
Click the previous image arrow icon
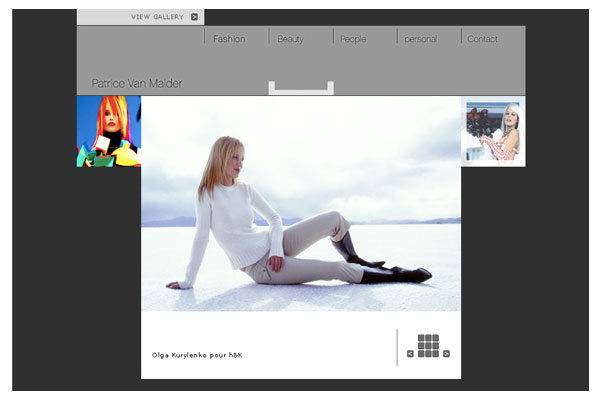click(x=410, y=353)
